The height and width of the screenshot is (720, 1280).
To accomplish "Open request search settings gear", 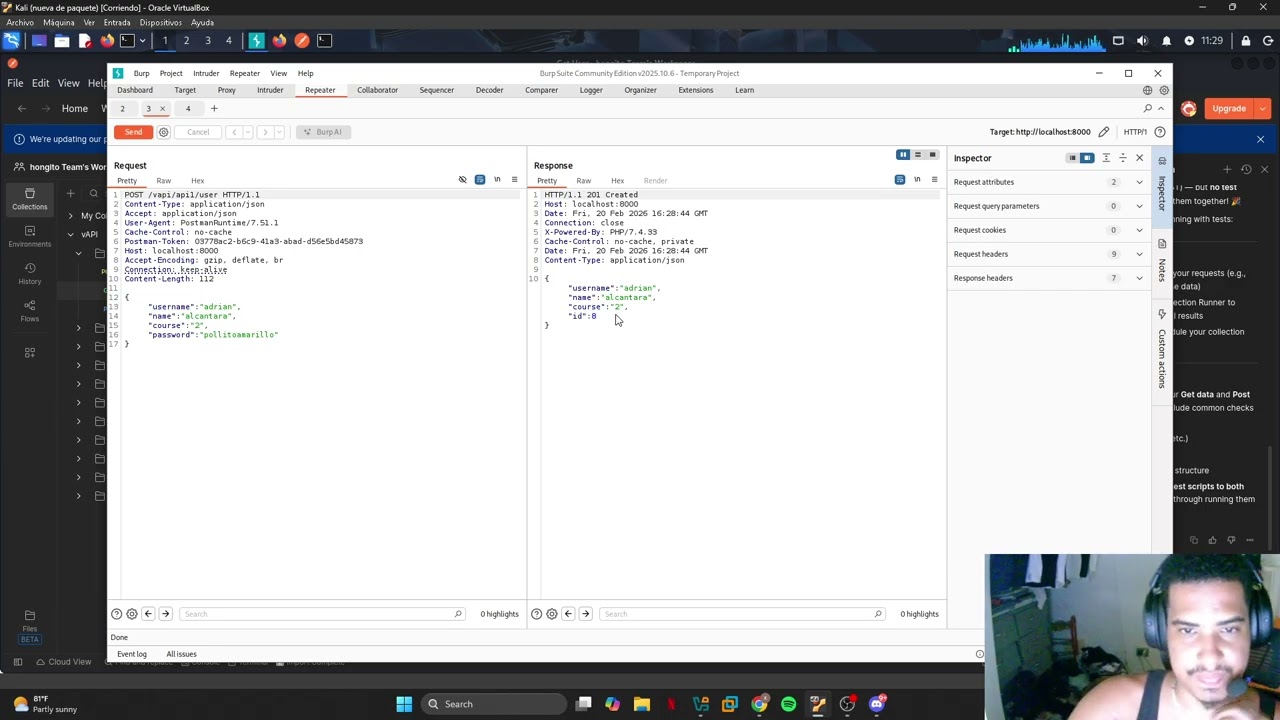I will click(x=132, y=614).
